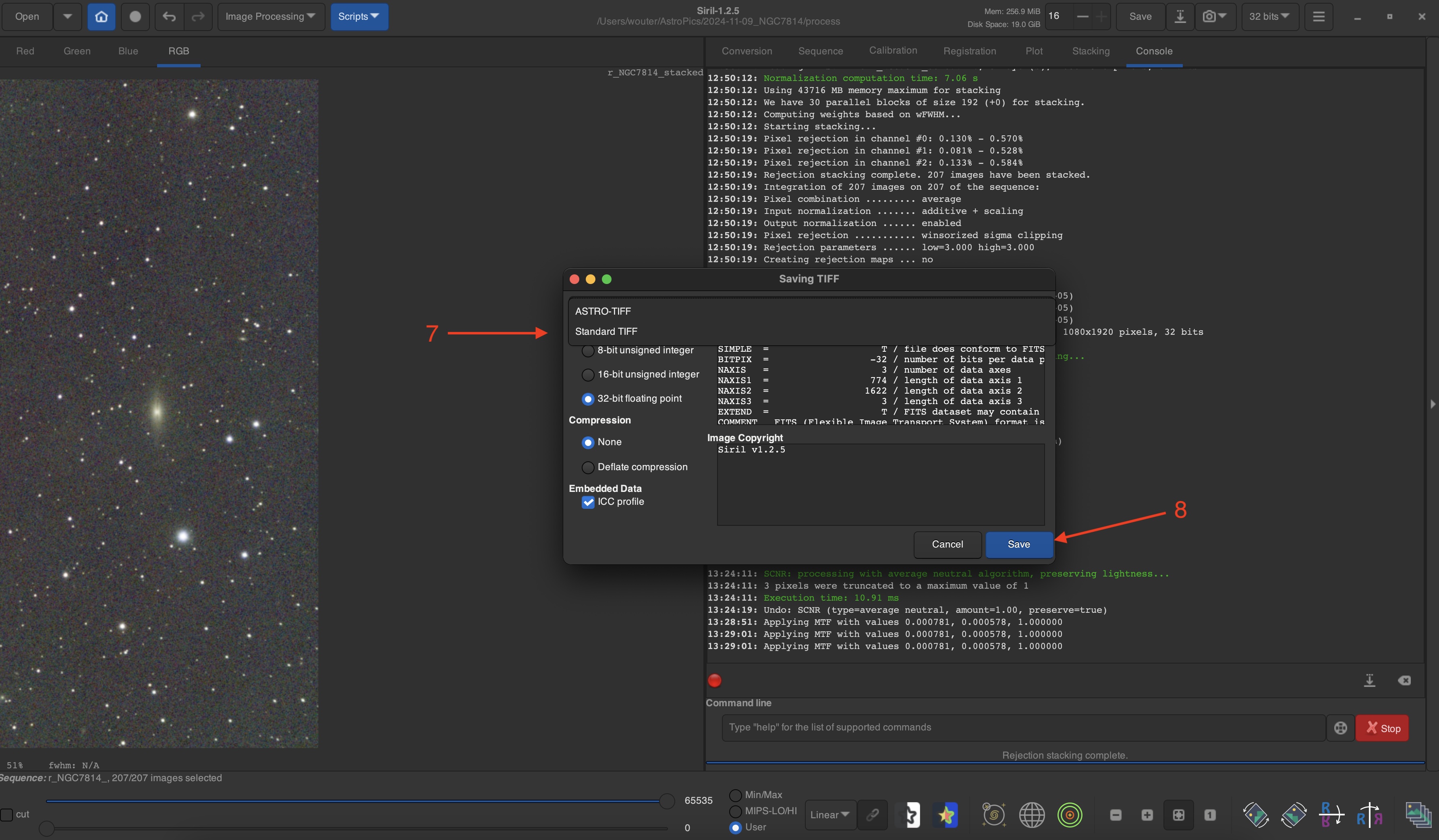Show the celestial grid globe icon
Viewport: 1439px width, 840px height.
point(1032,815)
